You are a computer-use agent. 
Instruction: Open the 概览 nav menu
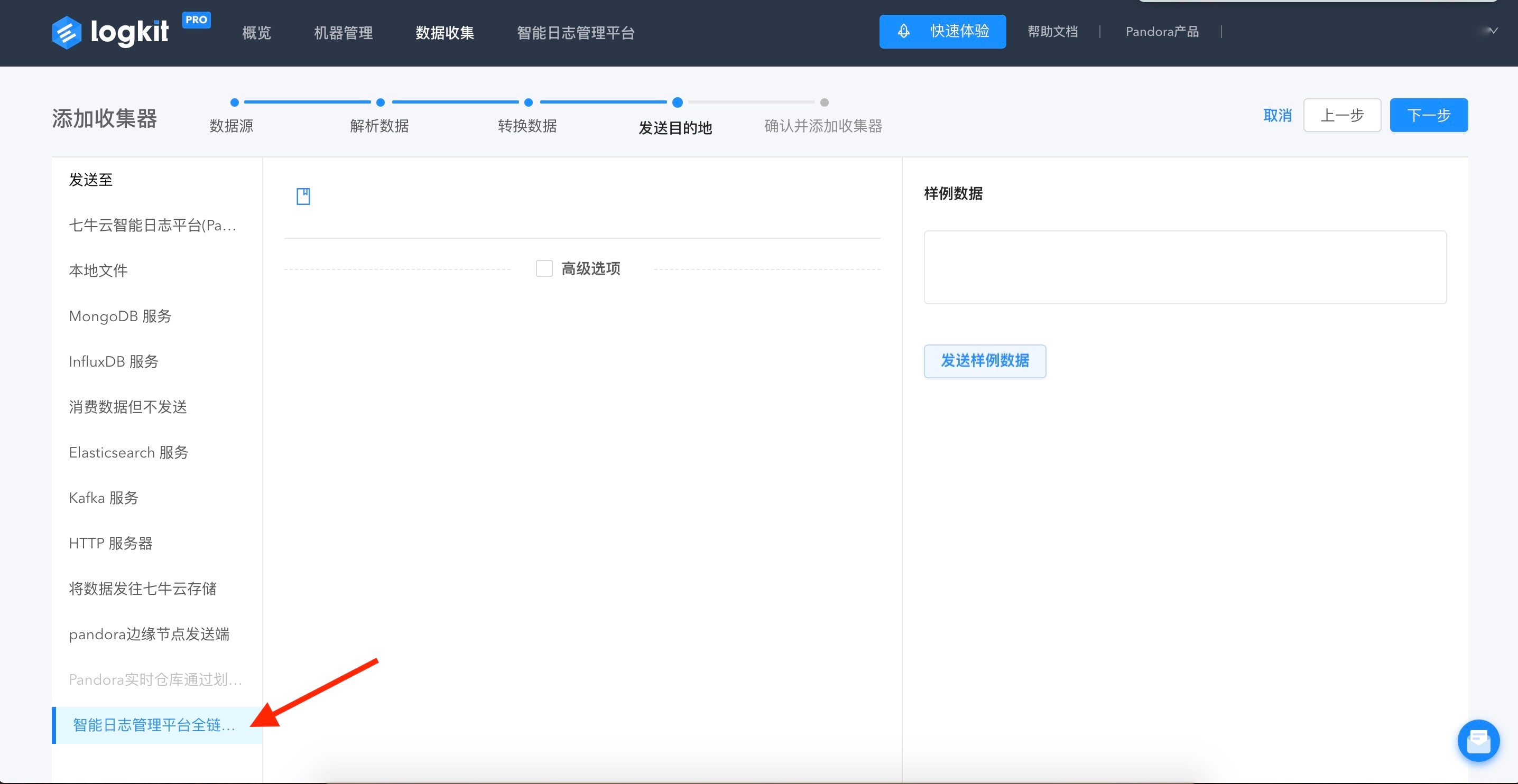click(x=256, y=32)
